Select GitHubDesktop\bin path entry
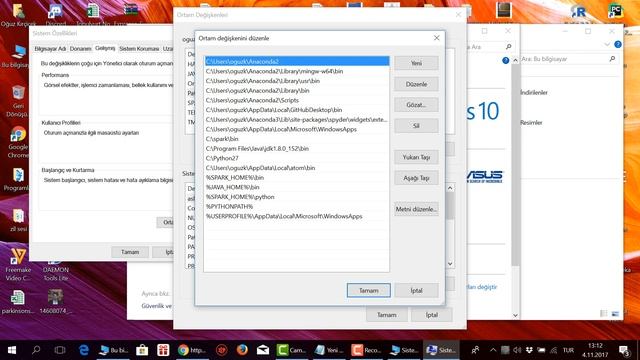This screenshot has width=640, height=360. coord(297,110)
